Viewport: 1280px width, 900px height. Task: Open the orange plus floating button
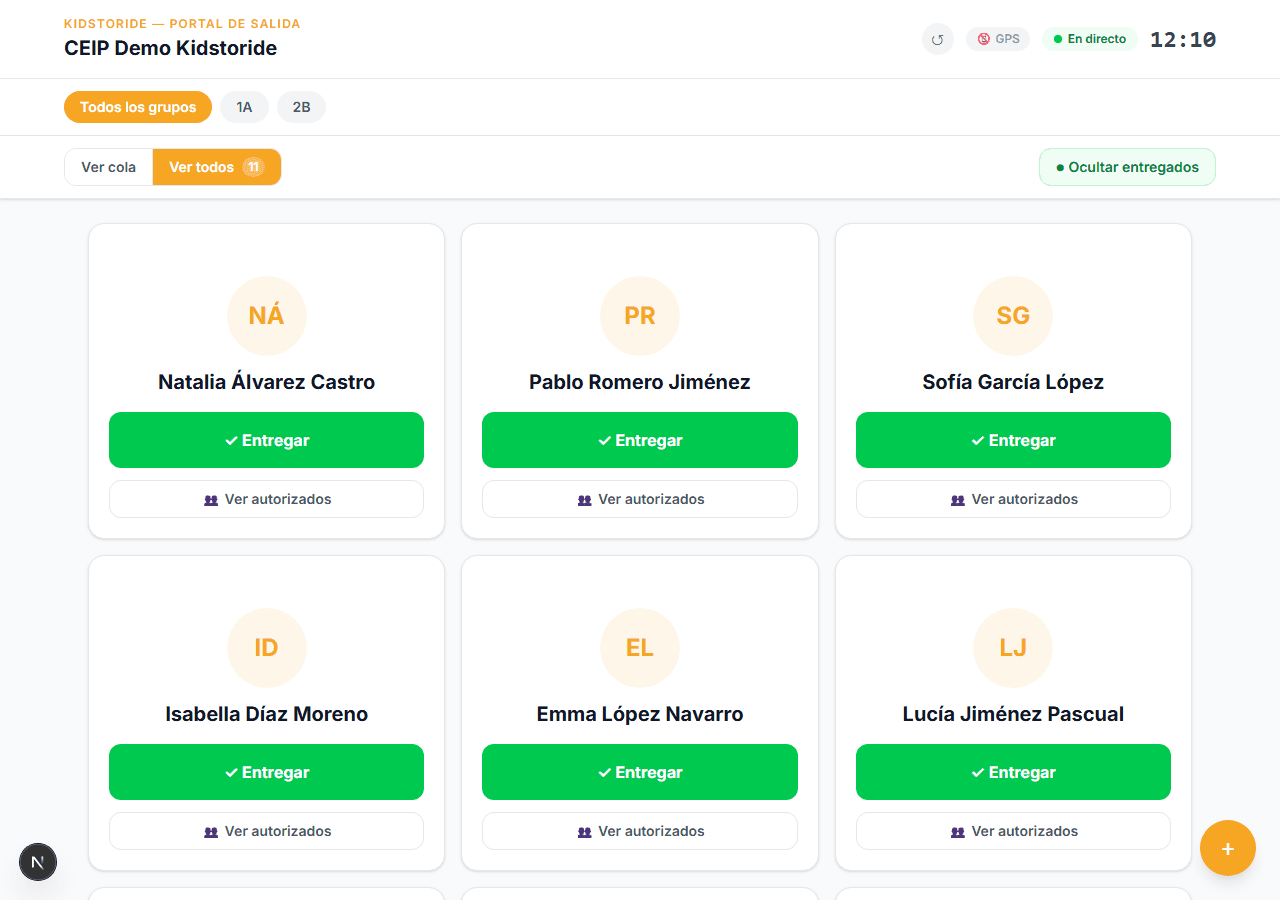point(1228,848)
